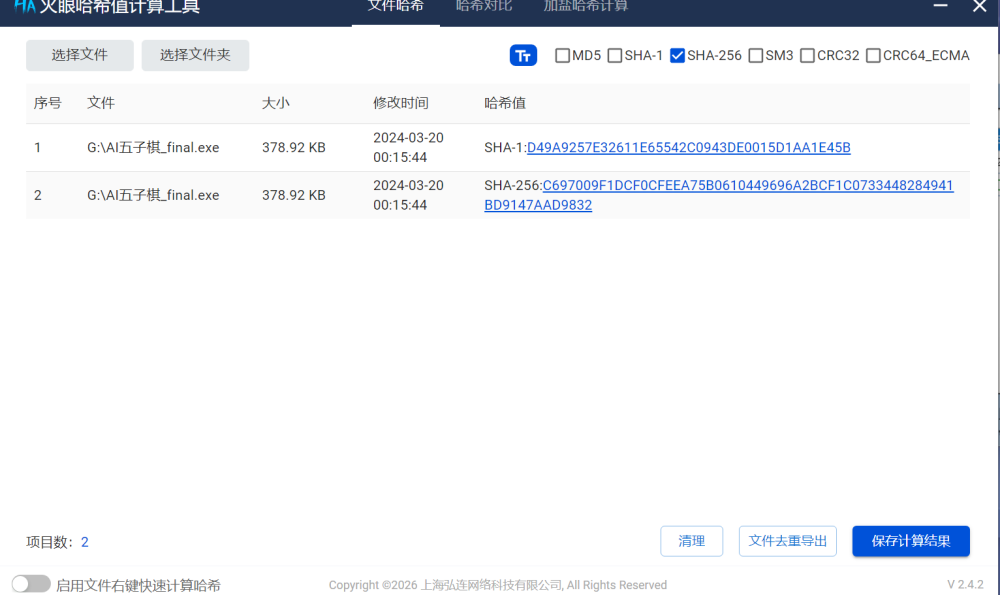Enable the SHA-1 checkbox

click(615, 56)
